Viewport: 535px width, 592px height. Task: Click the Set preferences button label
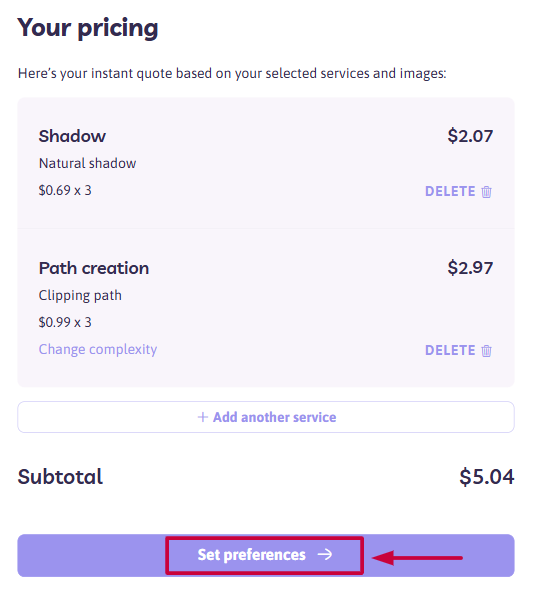(x=251, y=555)
